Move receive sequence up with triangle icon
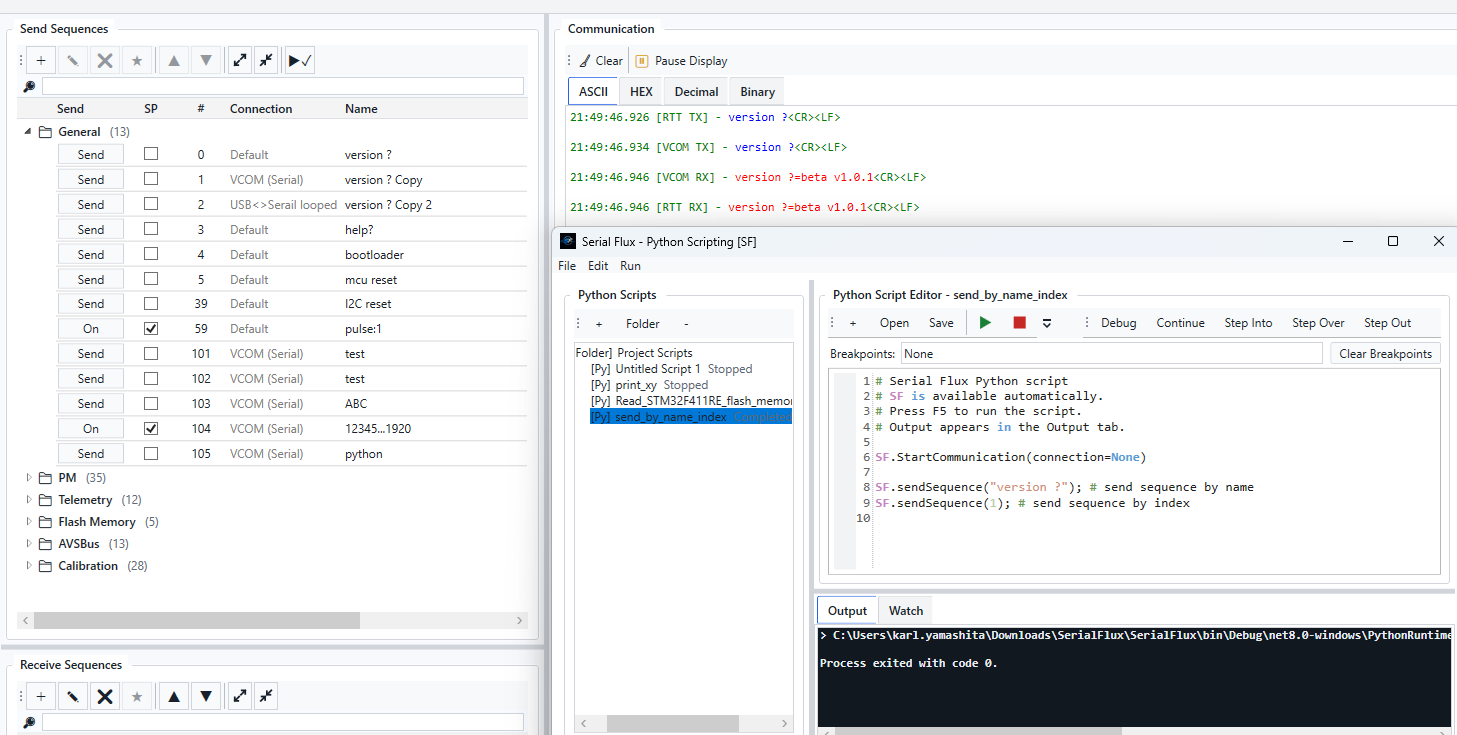 (x=174, y=696)
